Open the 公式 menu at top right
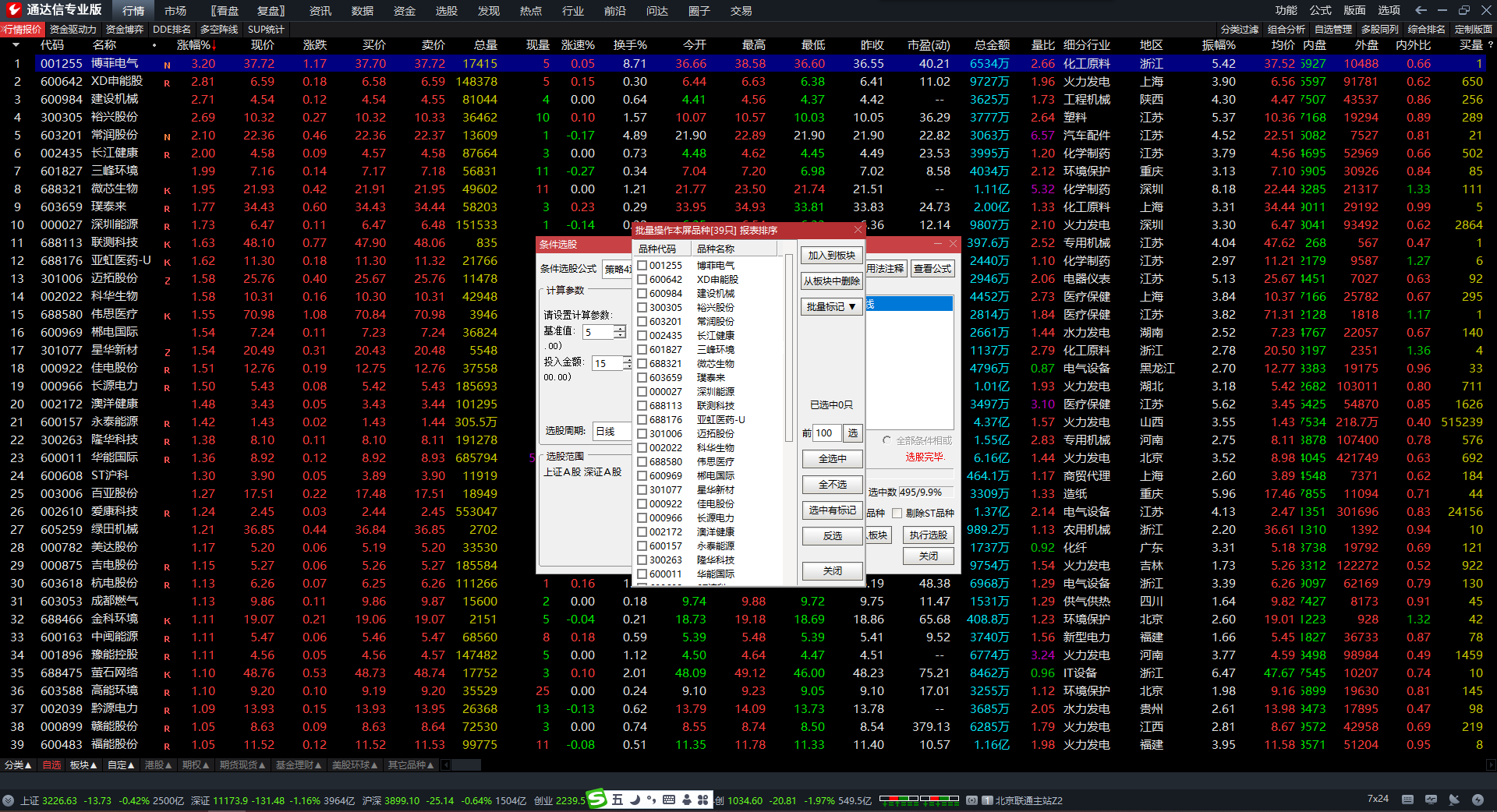The image size is (1497, 812). pyautogui.click(x=1321, y=10)
